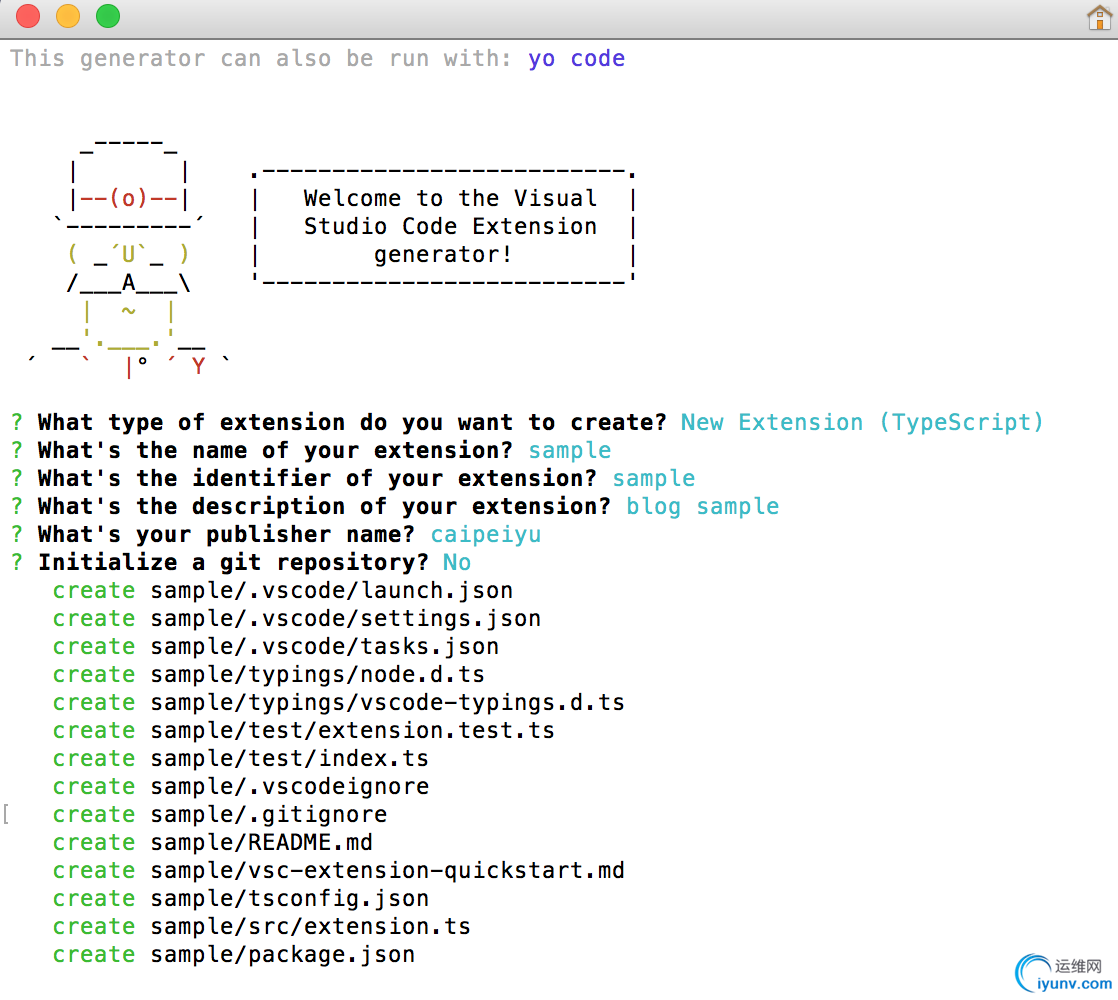Click the "blog sample" description answer
This screenshot has height=1000, width=1118.
tap(702, 507)
